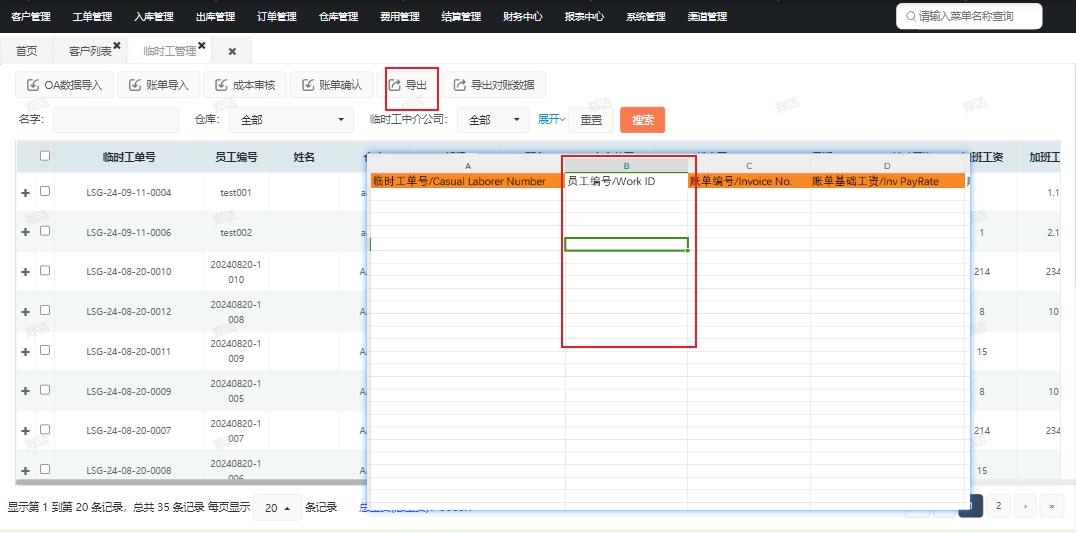This screenshot has height=533, width=1076.
Task: Expand row LSG-24-08-20-0010 plus icon
Action: 25,272
